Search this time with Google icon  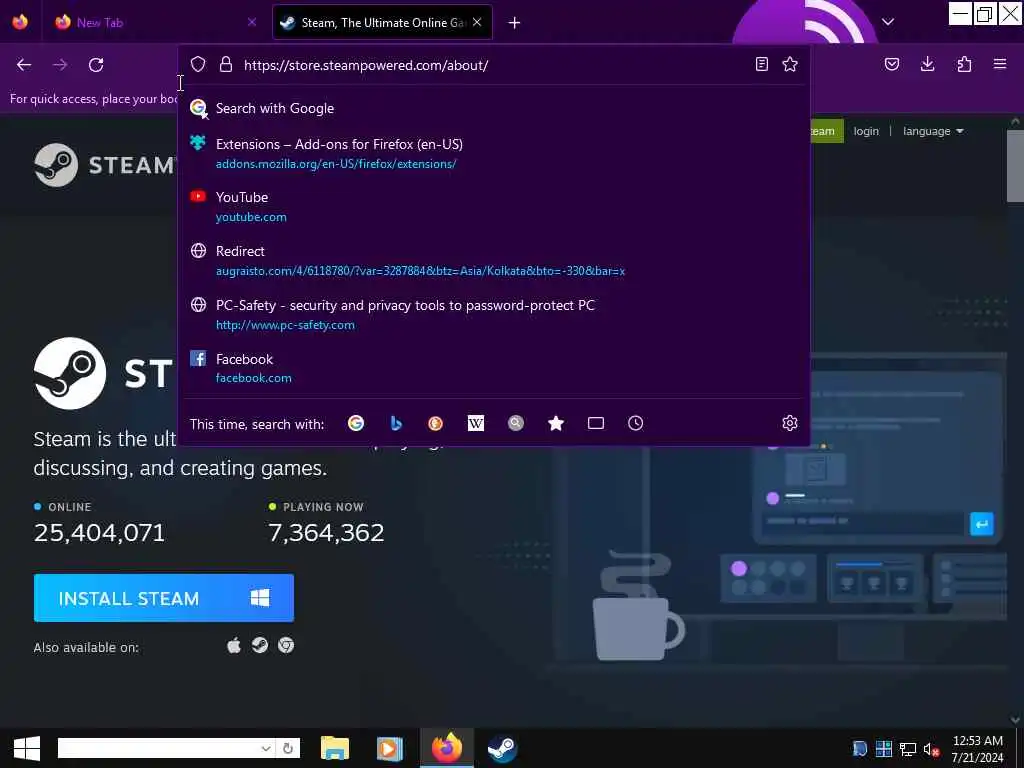[x=356, y=423]
